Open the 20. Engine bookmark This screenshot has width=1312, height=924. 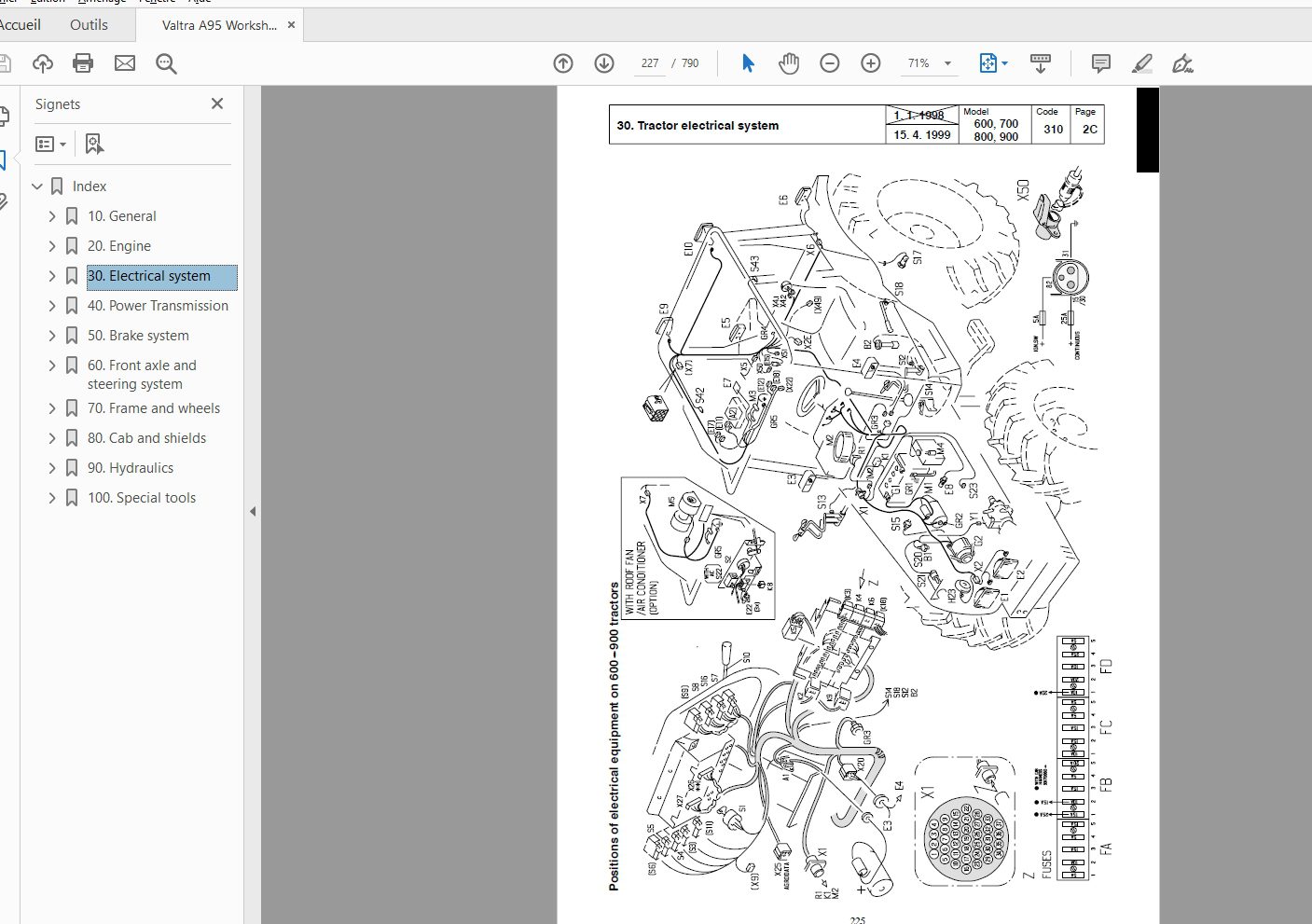click(119, 246)
